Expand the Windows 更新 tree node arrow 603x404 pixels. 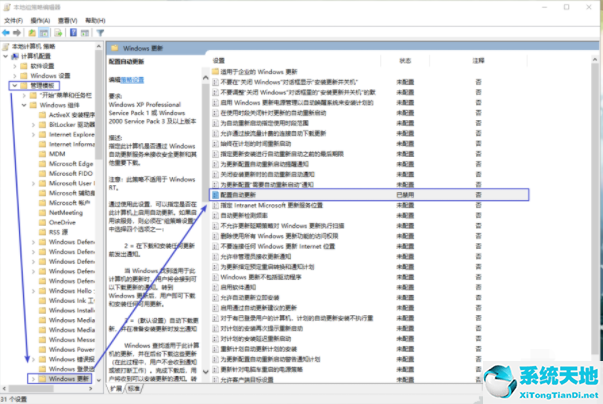(32, 379)
